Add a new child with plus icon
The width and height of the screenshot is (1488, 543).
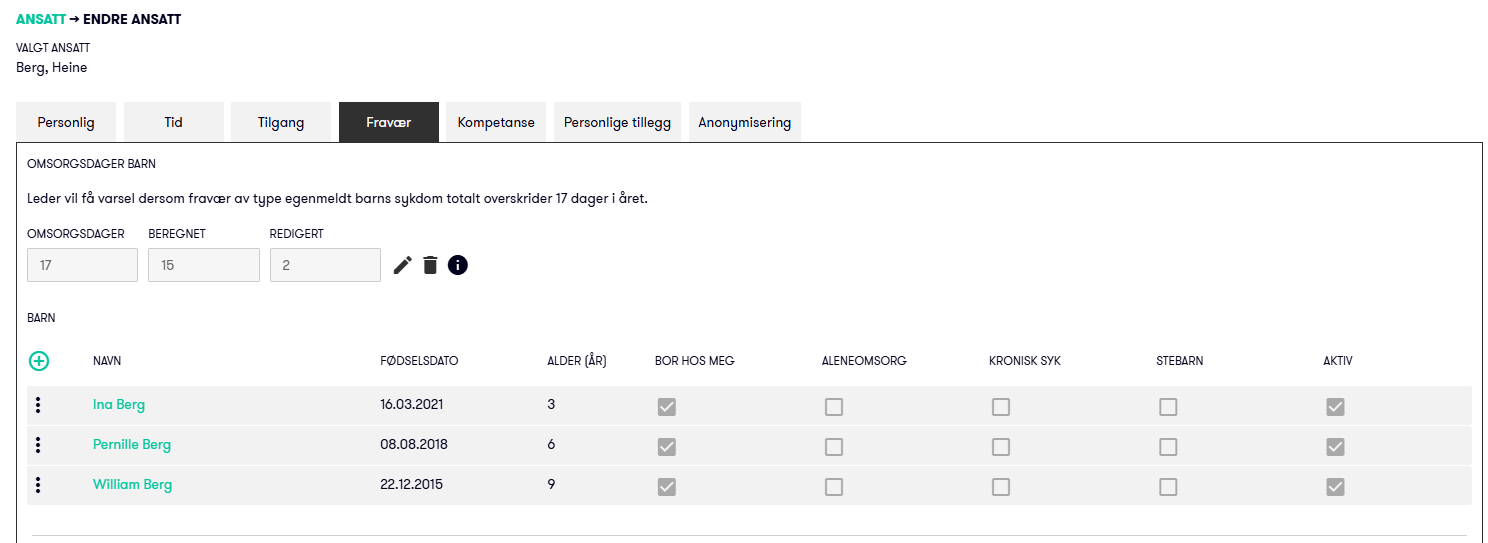39,361
